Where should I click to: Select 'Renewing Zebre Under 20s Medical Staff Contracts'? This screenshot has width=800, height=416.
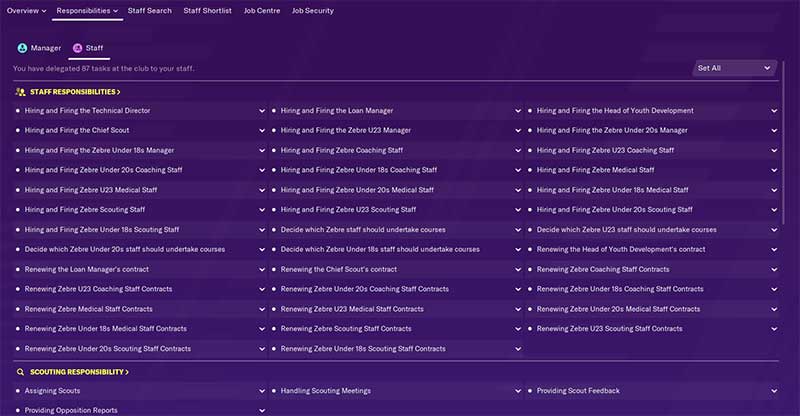(618, 309)
